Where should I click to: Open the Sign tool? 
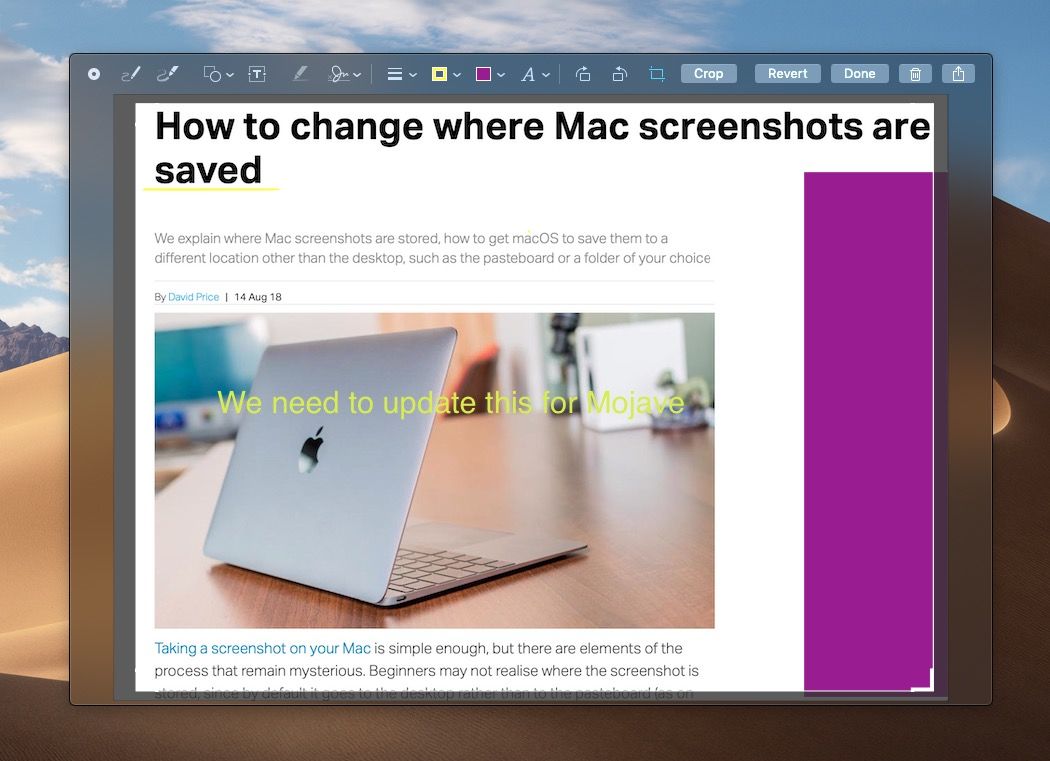point(340,73)
